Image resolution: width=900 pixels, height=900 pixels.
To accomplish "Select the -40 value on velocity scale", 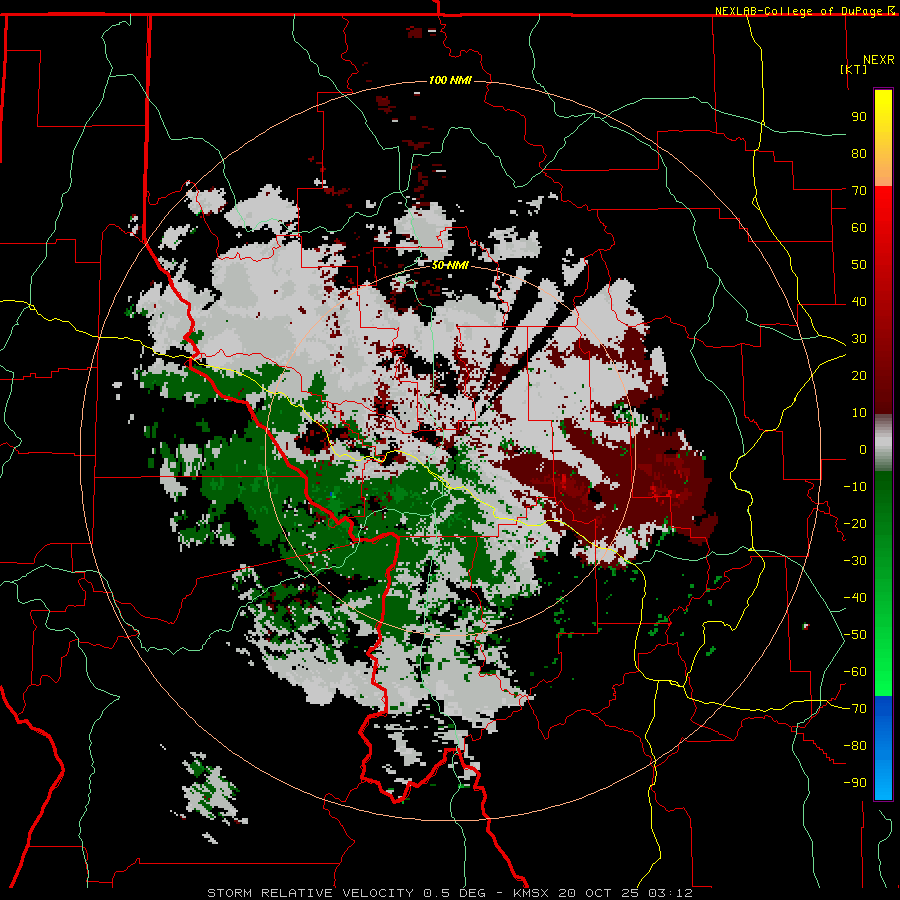I will coord(855,598).
